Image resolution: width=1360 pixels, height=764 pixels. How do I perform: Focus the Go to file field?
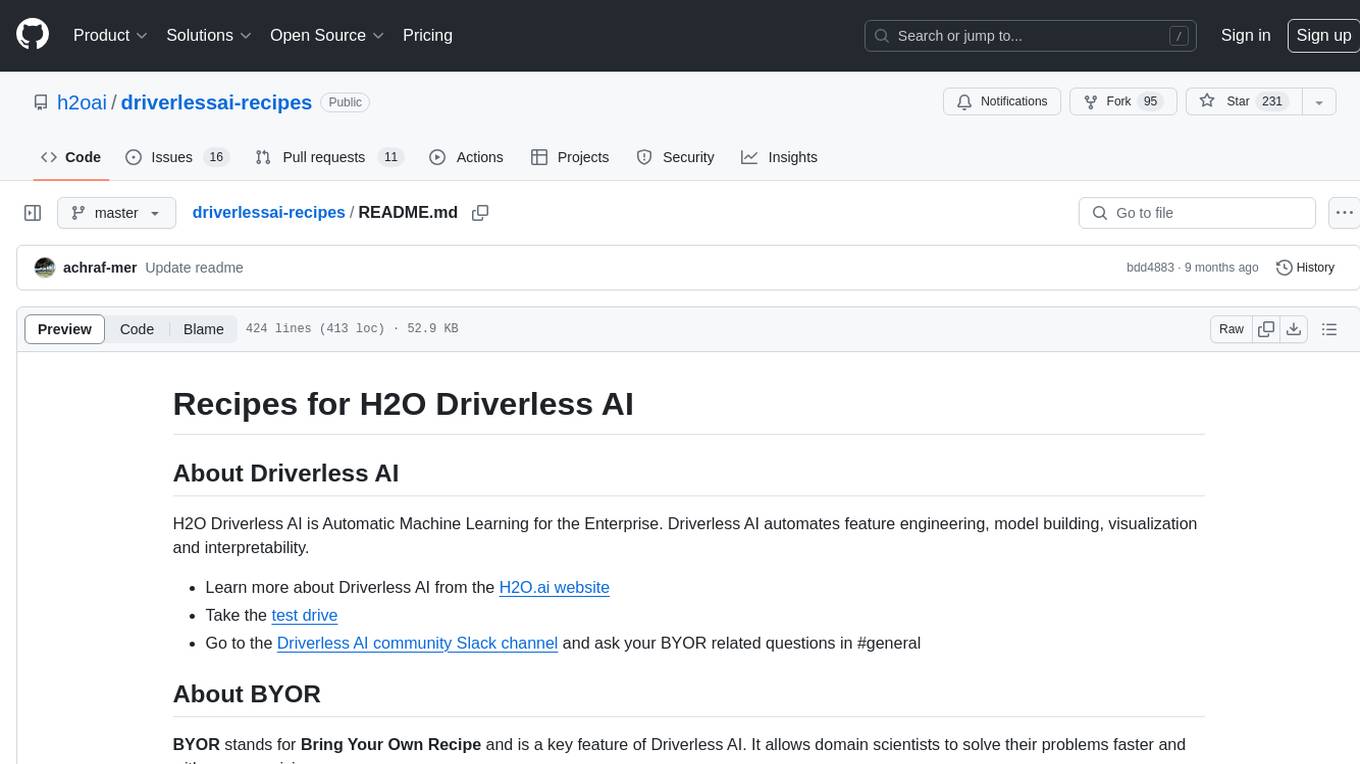coord(1197,213)
